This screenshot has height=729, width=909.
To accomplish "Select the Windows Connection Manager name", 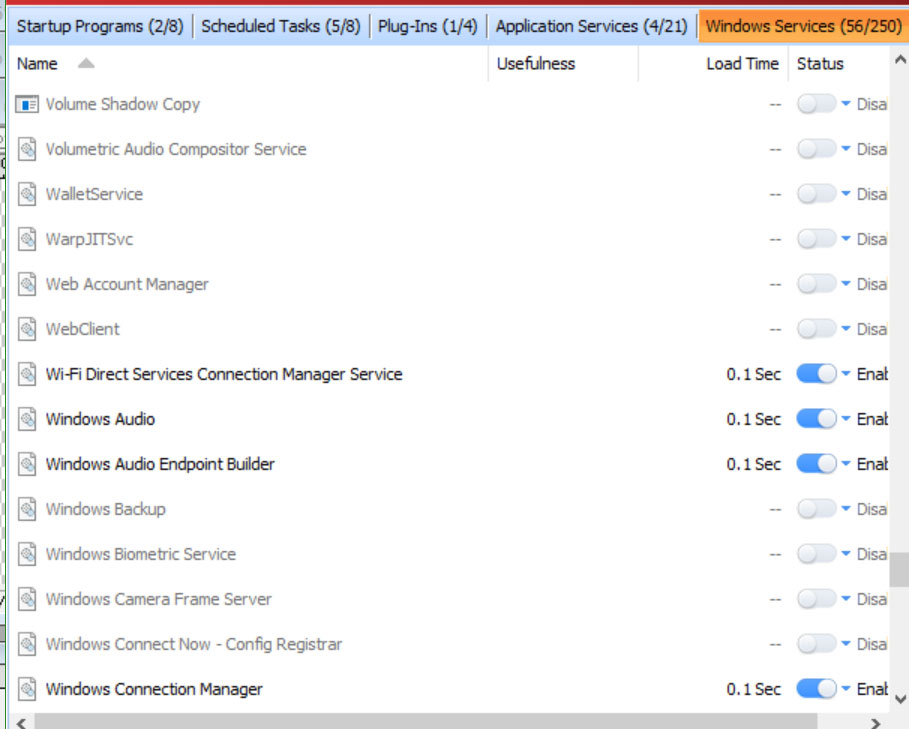I will [154, 689].
